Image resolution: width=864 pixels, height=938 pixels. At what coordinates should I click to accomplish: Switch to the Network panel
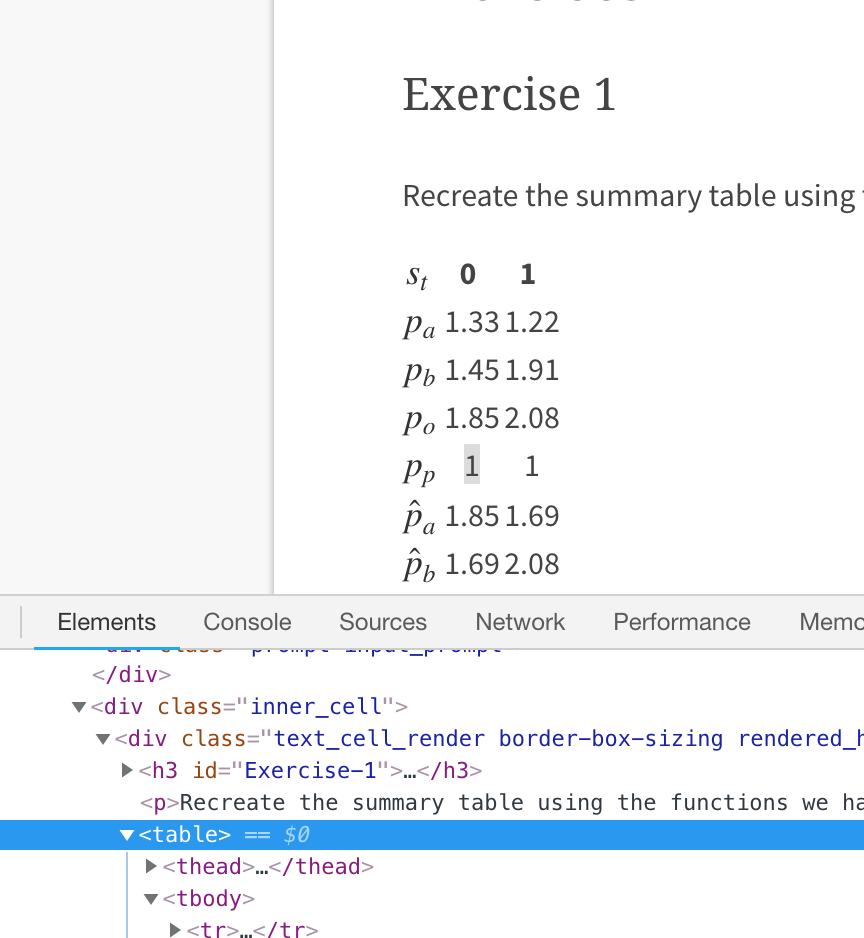point(520,622)
